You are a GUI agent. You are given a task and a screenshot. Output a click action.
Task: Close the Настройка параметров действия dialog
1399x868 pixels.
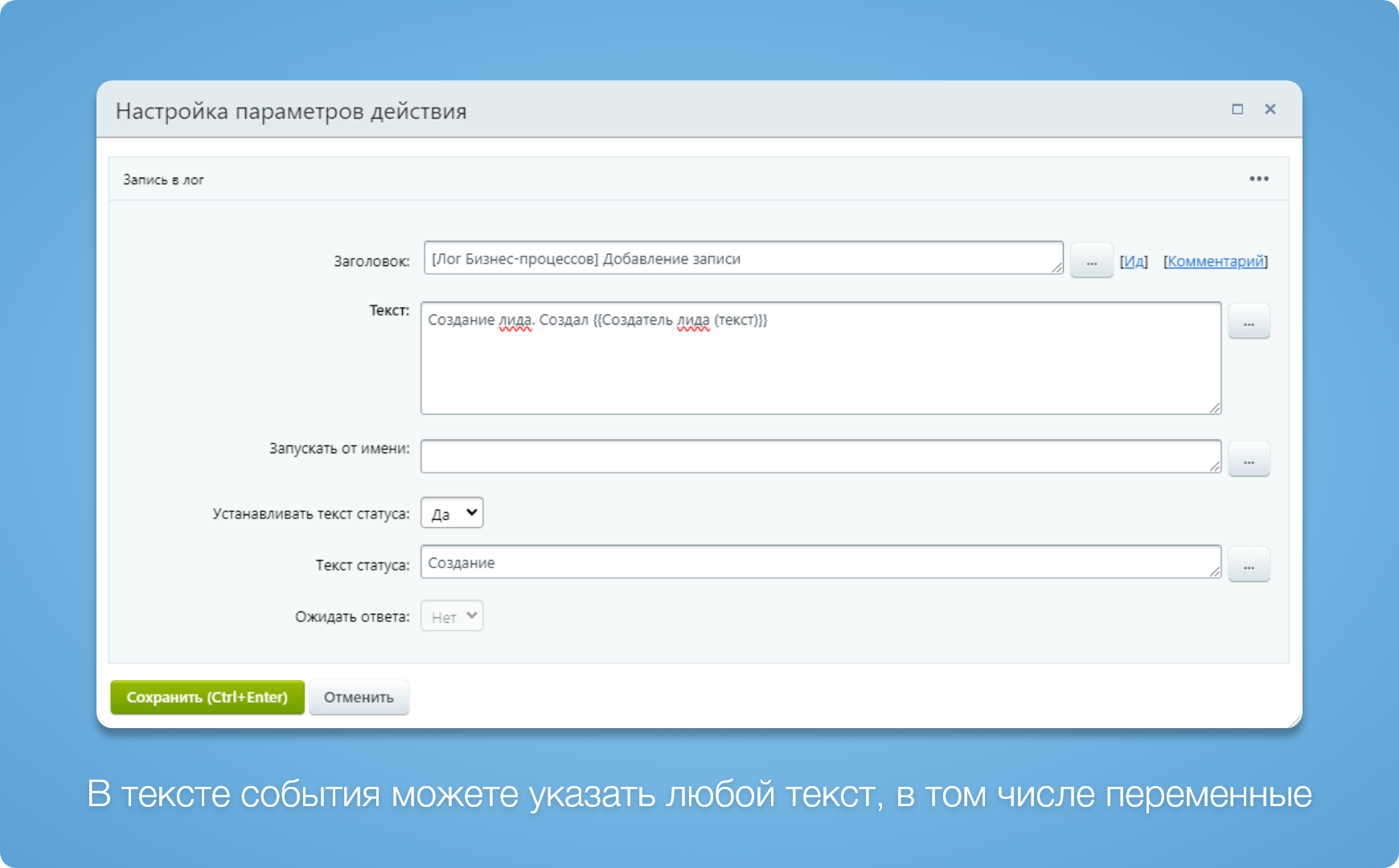coord(1270,109)
